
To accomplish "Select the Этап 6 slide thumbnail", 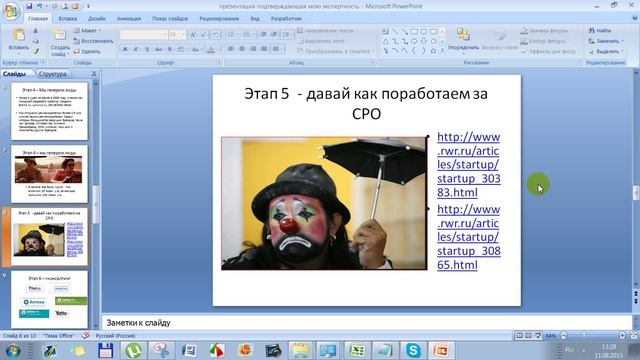I will point(49,299).
